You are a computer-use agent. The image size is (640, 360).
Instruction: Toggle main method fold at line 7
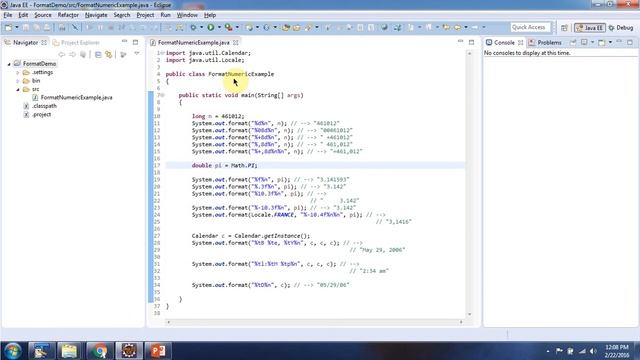coord(162,96)
